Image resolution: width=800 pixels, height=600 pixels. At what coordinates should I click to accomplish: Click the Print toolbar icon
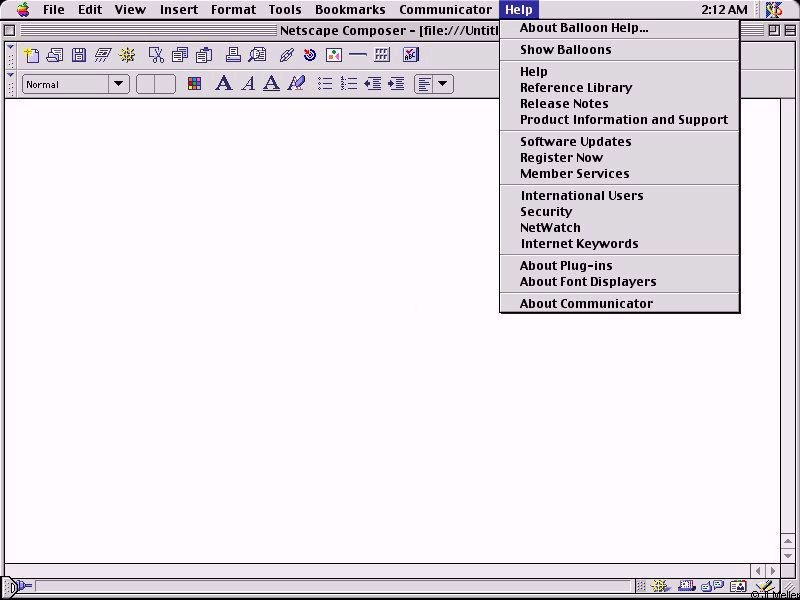point(233,55)
